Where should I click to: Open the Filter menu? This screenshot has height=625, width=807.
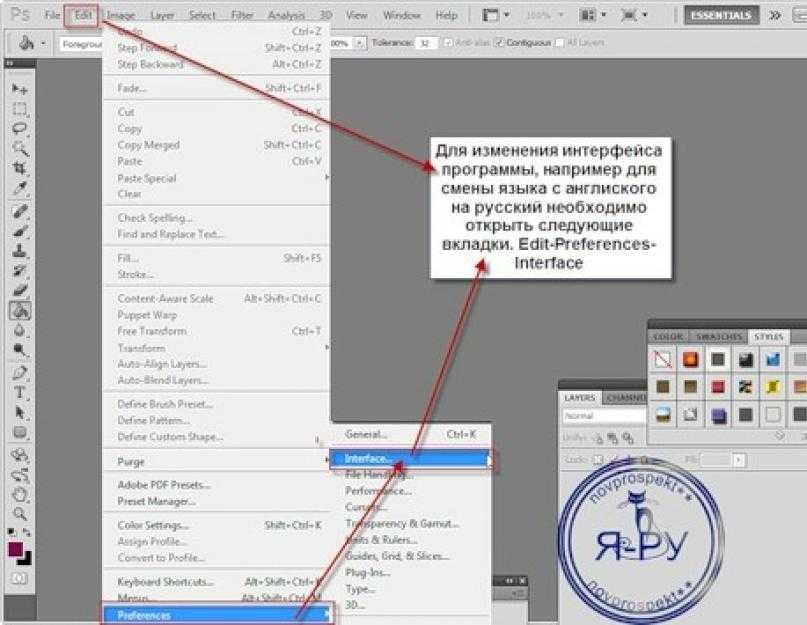(x=242, y=15)
